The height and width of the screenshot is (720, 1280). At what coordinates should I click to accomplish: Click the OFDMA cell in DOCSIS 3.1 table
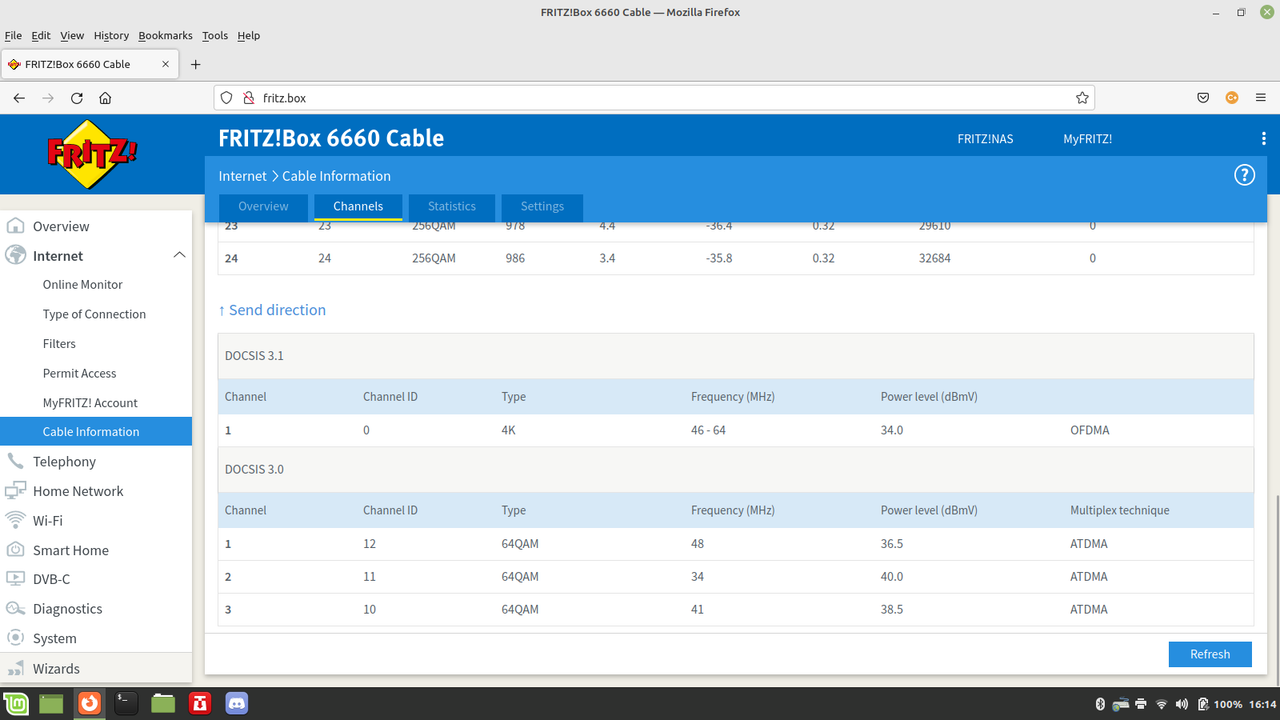pyautogui.click(x=1089, y=430)
